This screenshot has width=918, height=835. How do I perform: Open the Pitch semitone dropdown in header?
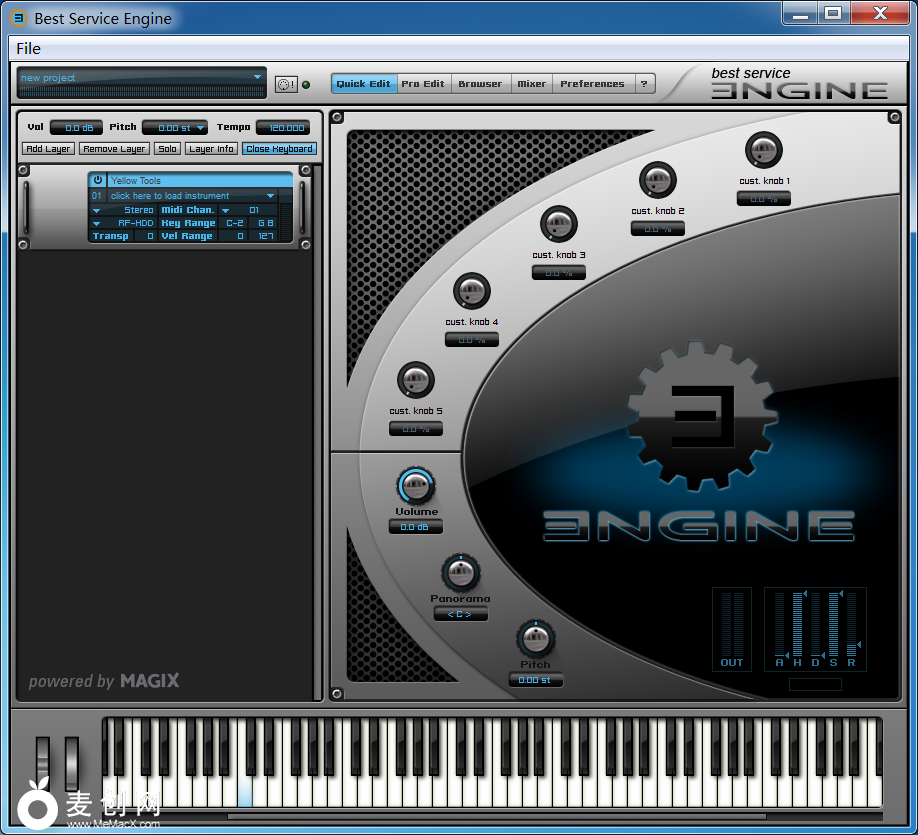[x=201, y=128]
